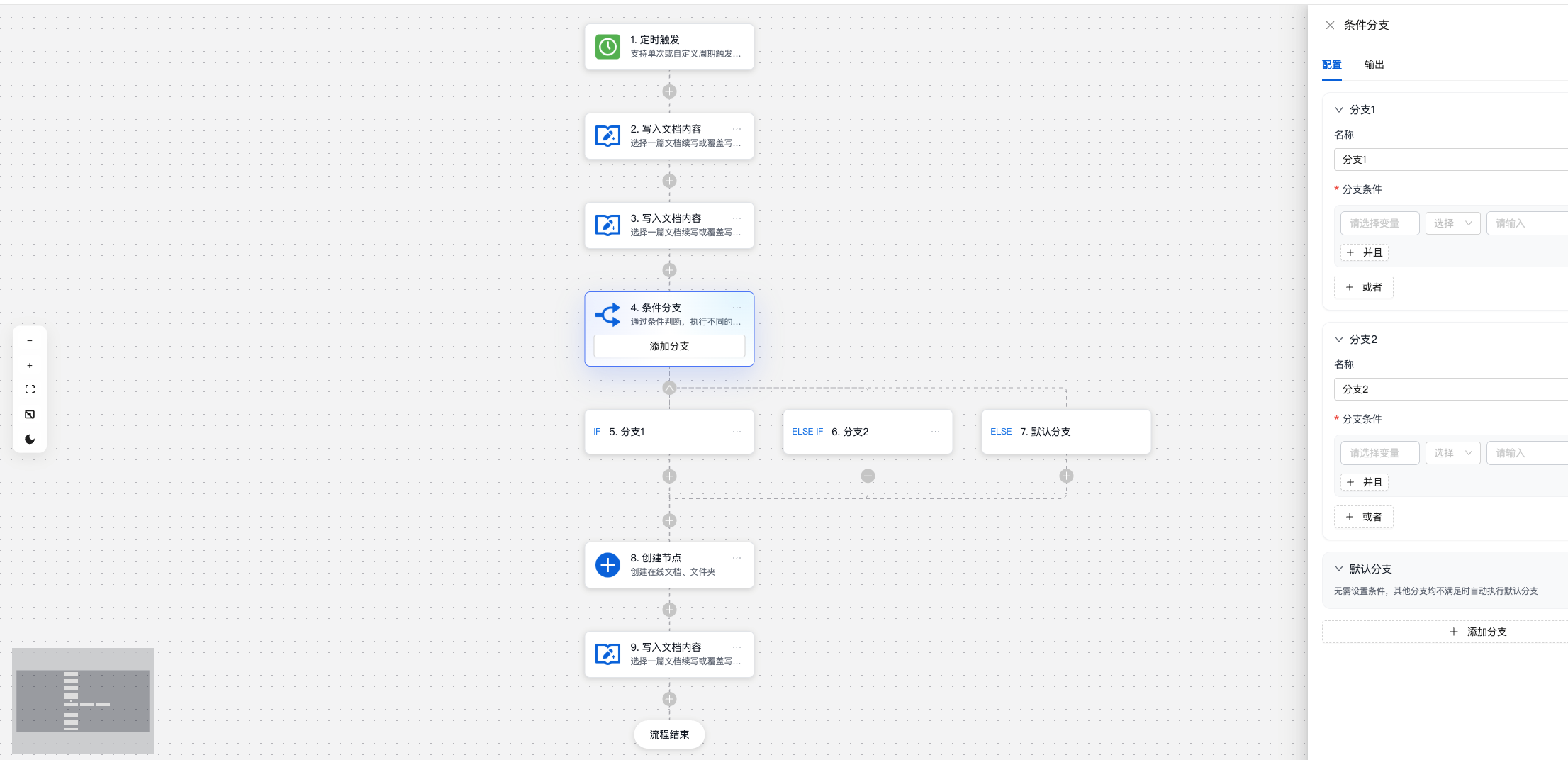
Task: Add a step below the timer trigger
Action: pos(669,91)
